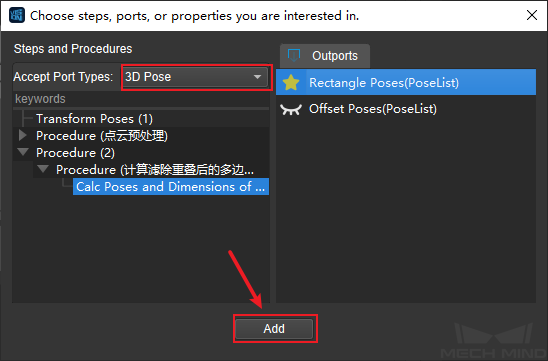Click the Add button
Screen dimensions: 548x361
274,328
